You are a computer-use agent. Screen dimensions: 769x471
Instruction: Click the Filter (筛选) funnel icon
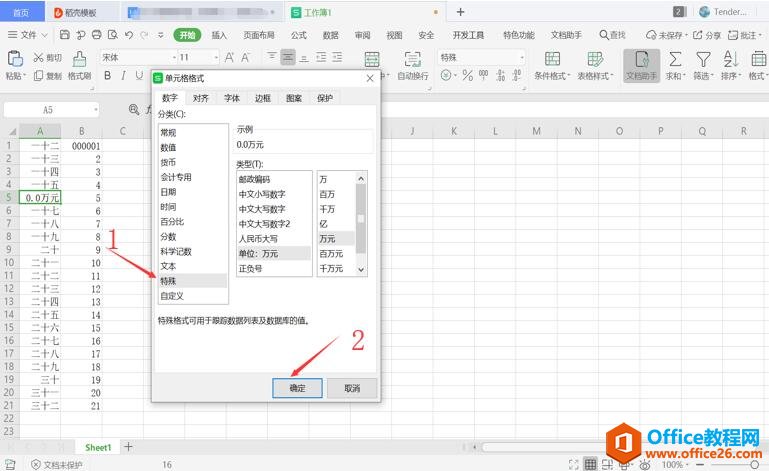(703, 59)
